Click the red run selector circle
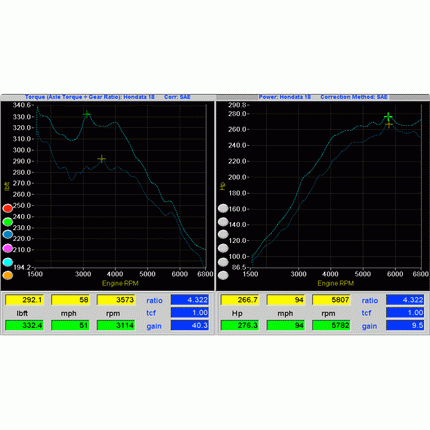The height and width of the screenshot is (430, 430). pos(8,208)
